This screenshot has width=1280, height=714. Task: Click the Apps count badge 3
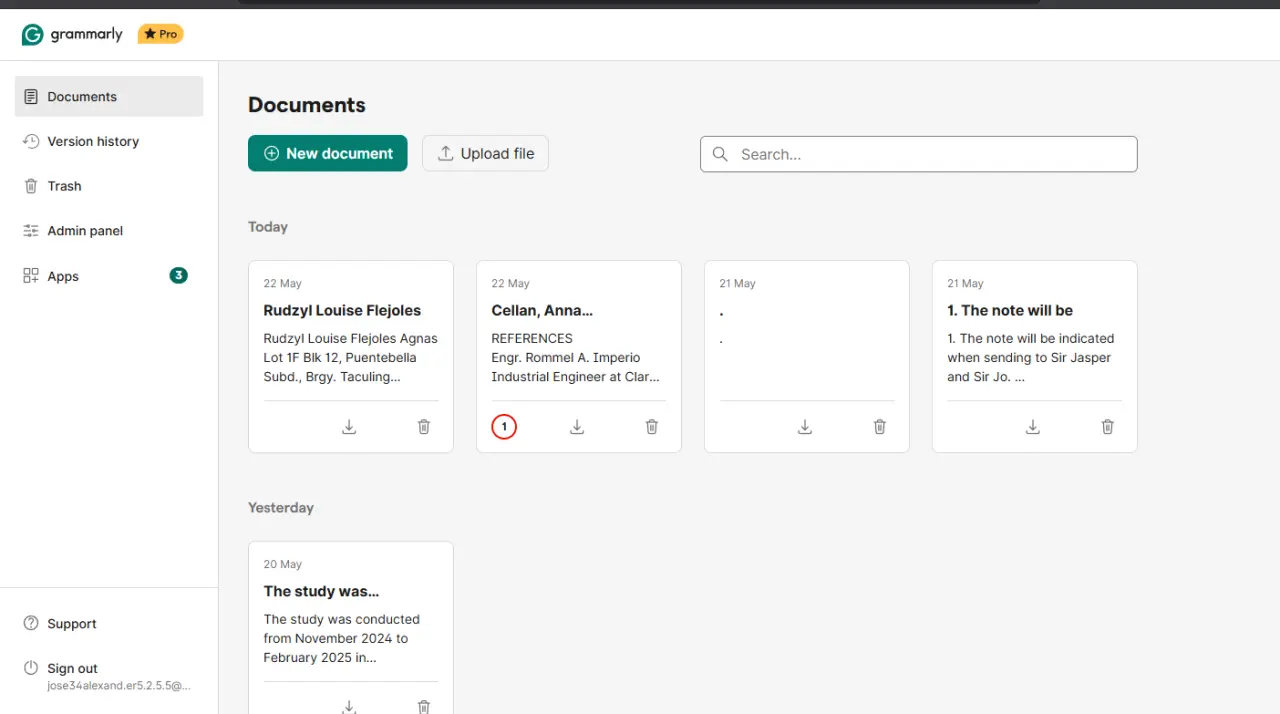coord(179,275)
